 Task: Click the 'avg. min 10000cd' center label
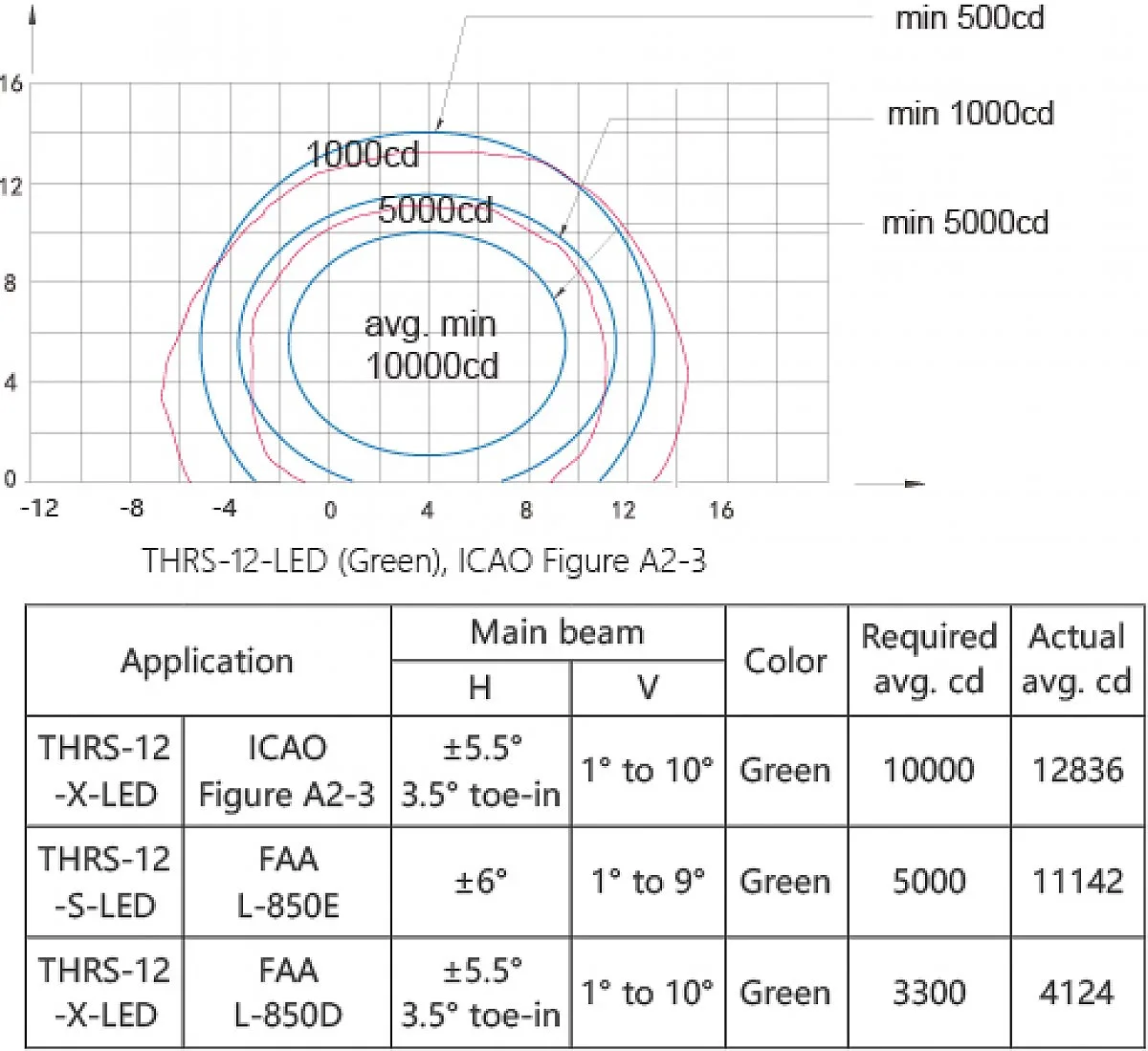(431, 345)
